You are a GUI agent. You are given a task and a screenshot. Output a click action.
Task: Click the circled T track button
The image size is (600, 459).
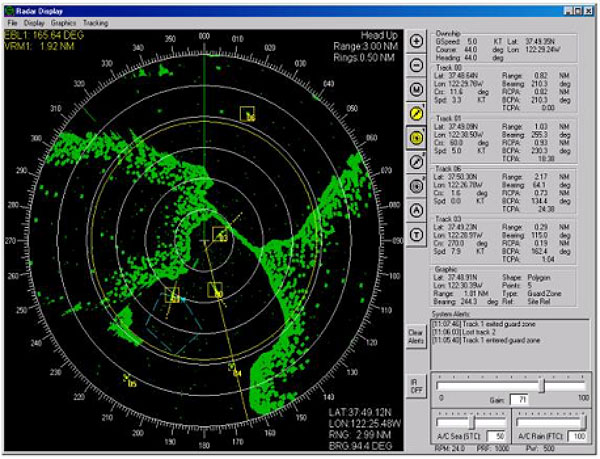[416, 234]
